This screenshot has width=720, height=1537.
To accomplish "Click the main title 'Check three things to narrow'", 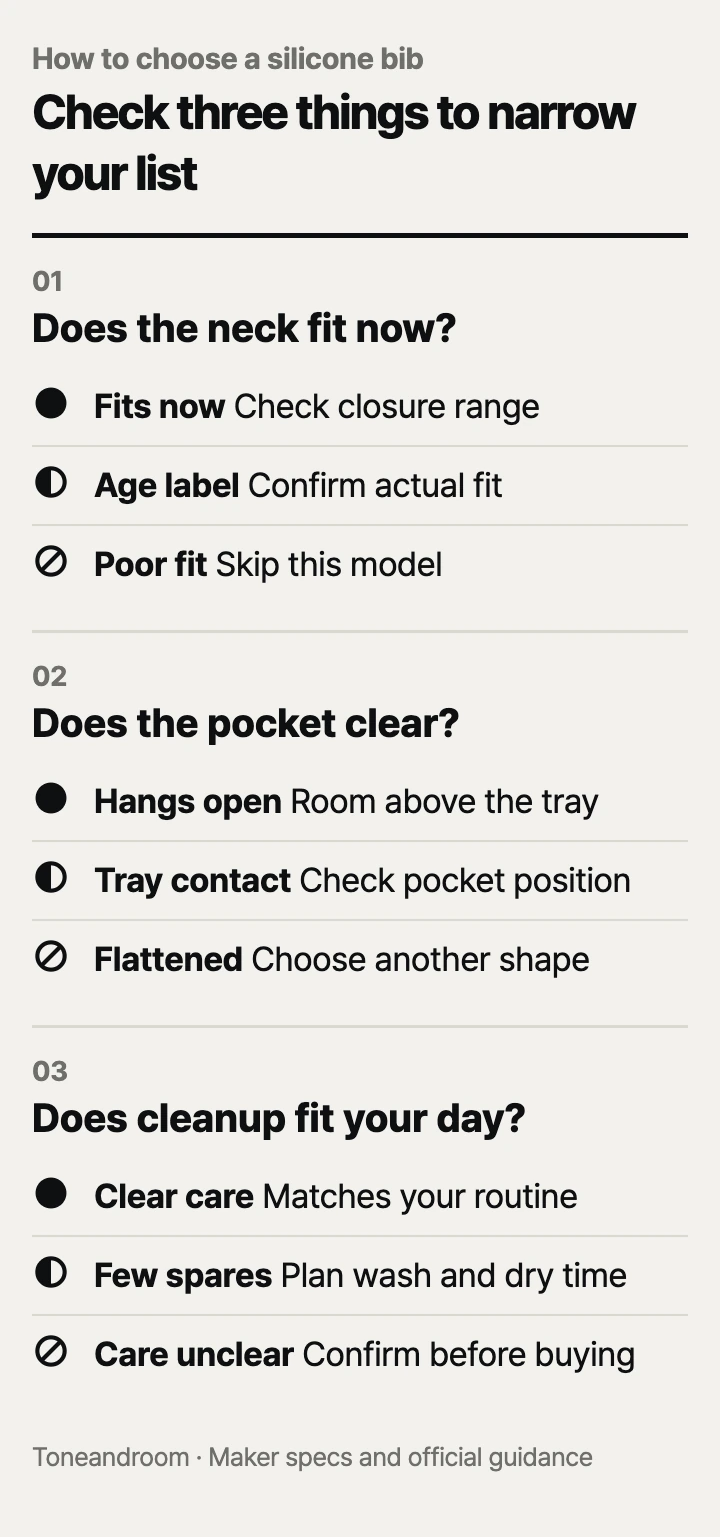I will click(334, 112).
